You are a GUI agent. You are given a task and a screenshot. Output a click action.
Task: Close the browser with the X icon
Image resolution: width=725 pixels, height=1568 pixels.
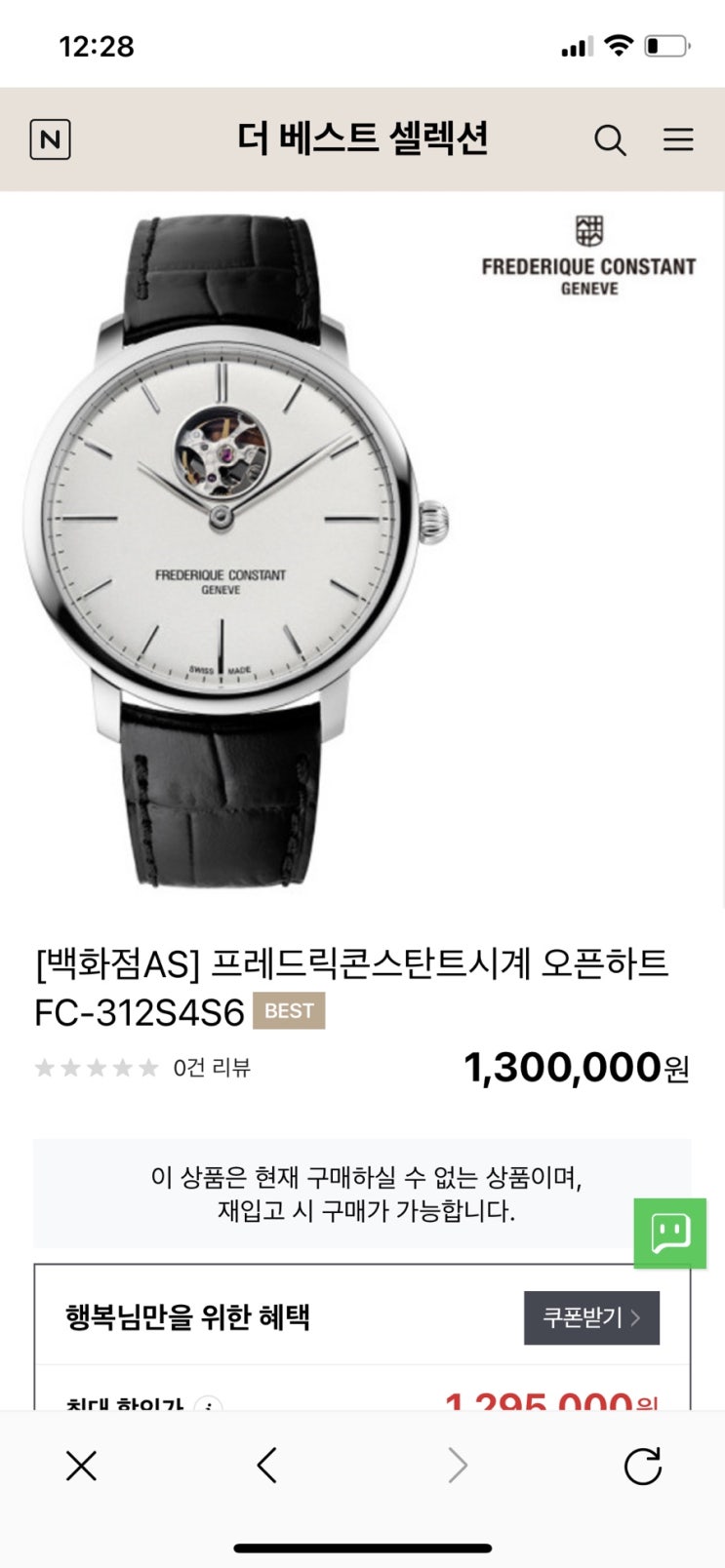pyautogui.click(x=81, y=1465)
